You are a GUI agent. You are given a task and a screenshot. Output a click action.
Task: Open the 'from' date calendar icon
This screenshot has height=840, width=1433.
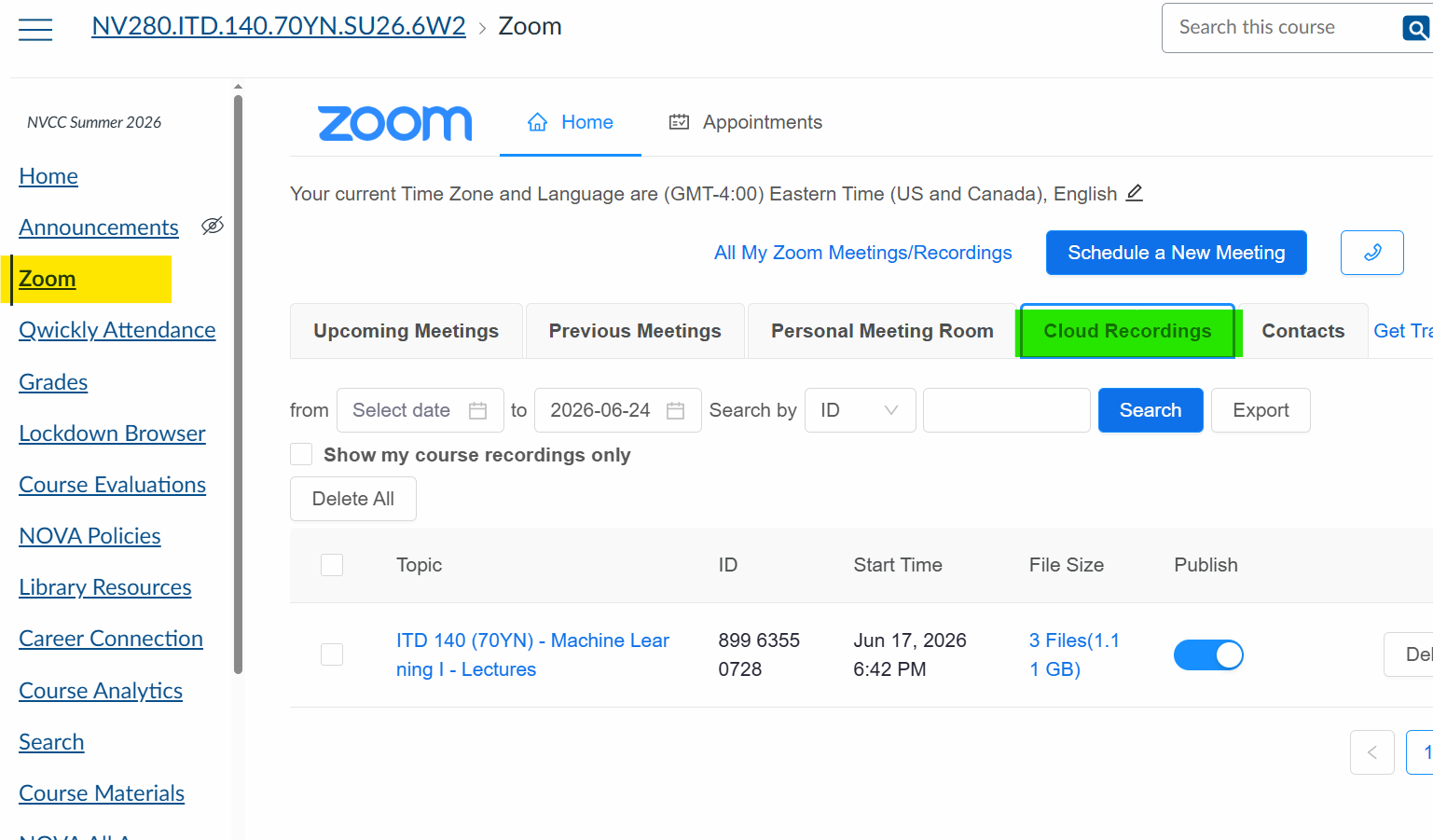coord(478,410)
